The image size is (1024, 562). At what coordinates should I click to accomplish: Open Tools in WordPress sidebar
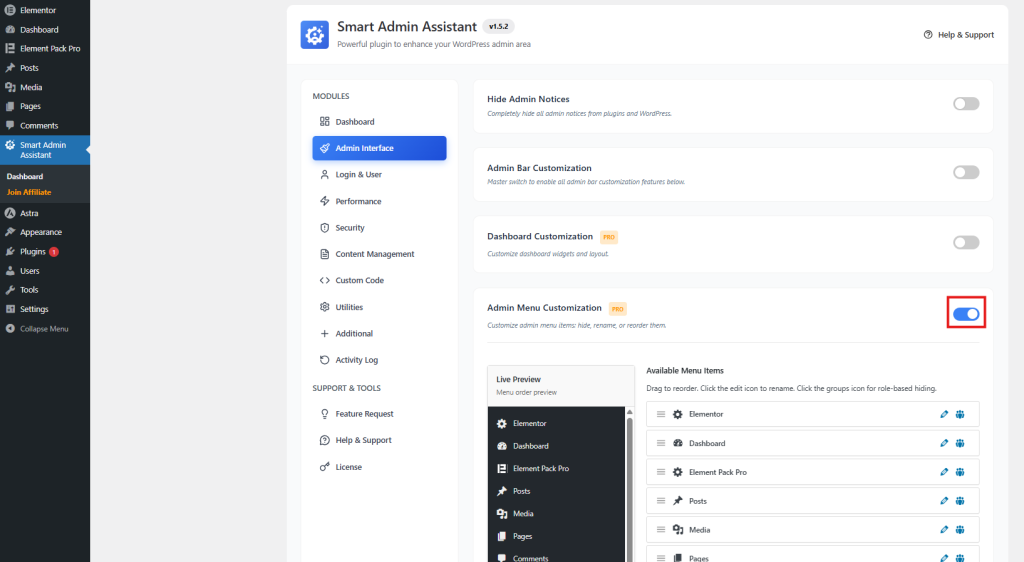45,290
